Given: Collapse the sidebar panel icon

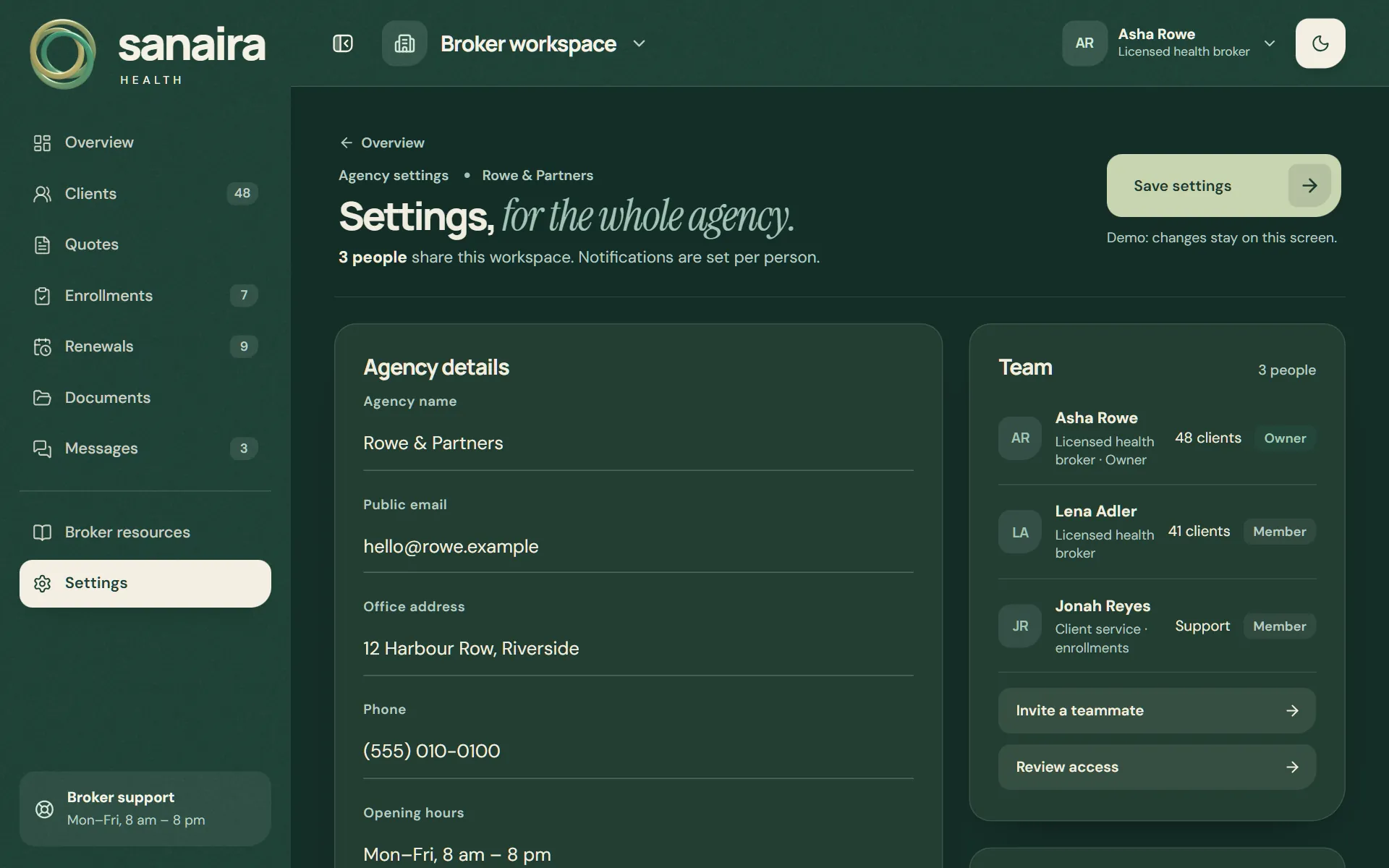Looking at the screenshot, I should 343,43.
